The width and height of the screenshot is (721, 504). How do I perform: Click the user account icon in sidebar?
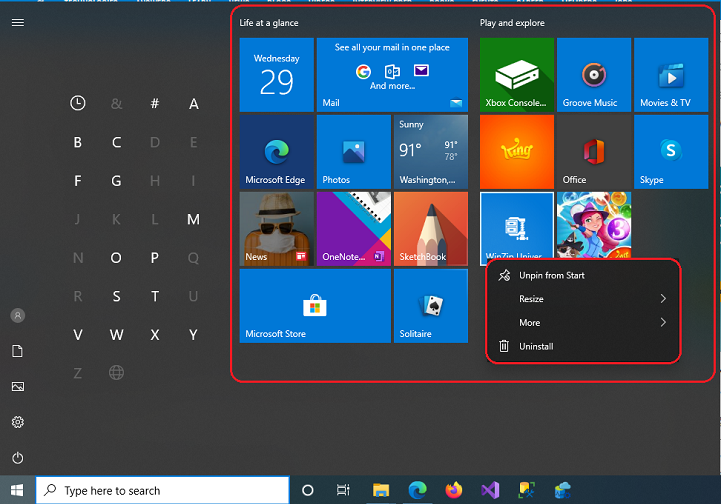[x=17, y=315]
